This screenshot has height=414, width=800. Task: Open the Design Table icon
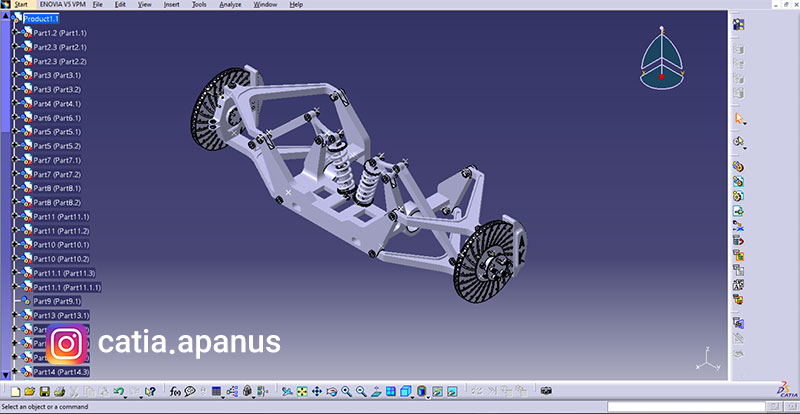[x=216, y=392]
